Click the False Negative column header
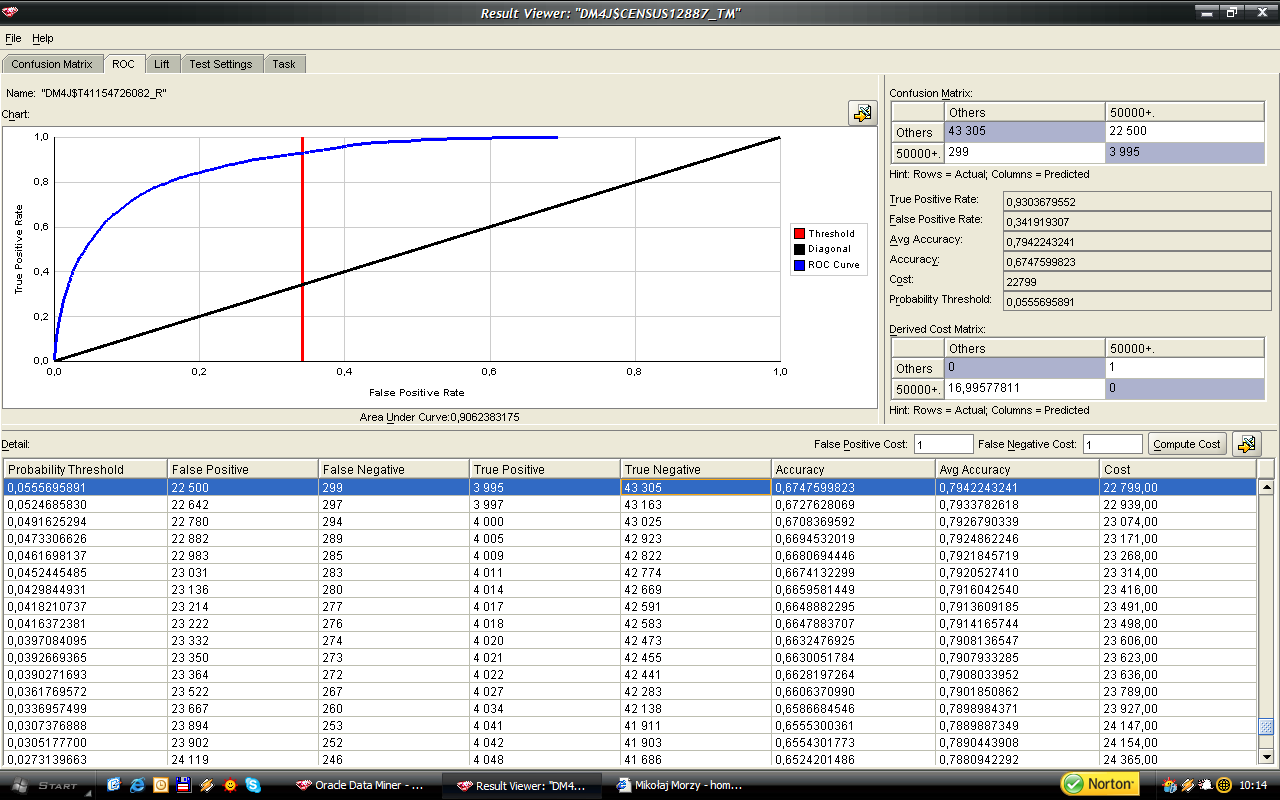The image size is (1280, 800). pyautogui.click(x=393, y=469)
